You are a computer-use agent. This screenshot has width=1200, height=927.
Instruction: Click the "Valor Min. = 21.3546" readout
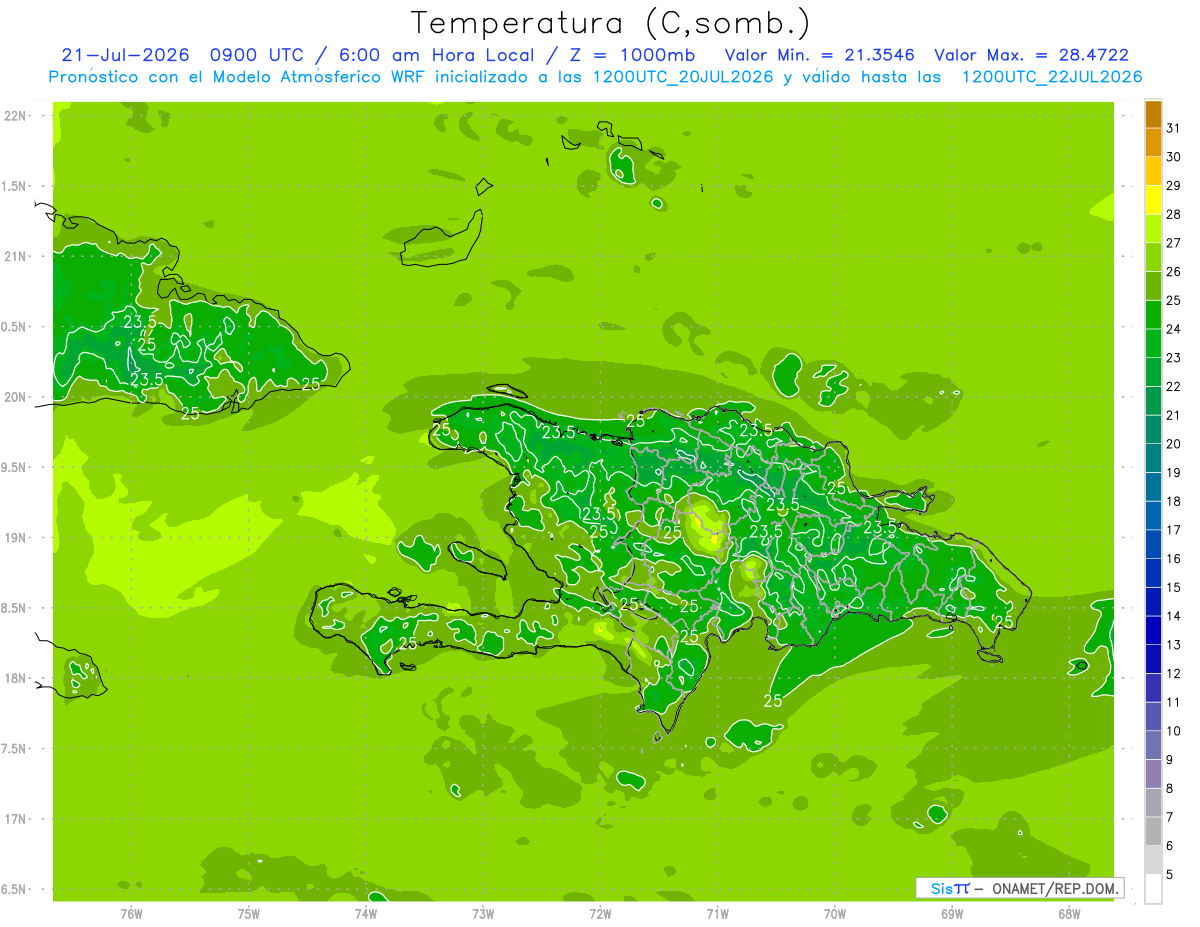[819, 56]
